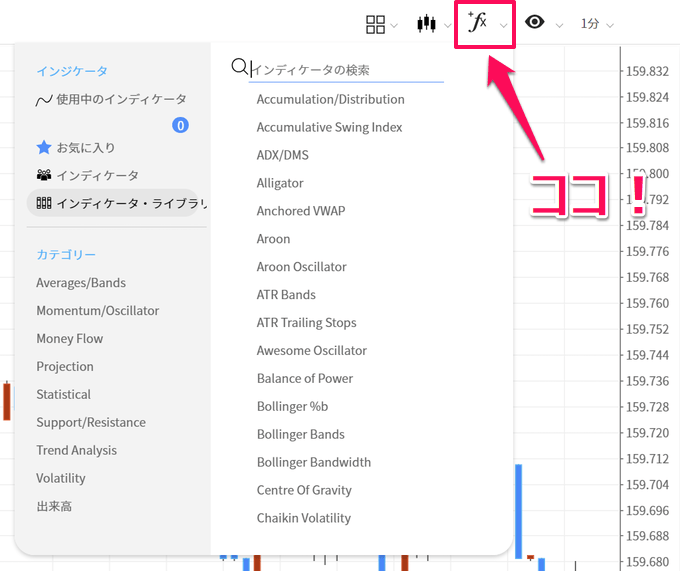Open お気に入り favorites list
Image resolution: width=680 pixels, height=571 pixels.
pyautogui.click(x=76, y=148)
